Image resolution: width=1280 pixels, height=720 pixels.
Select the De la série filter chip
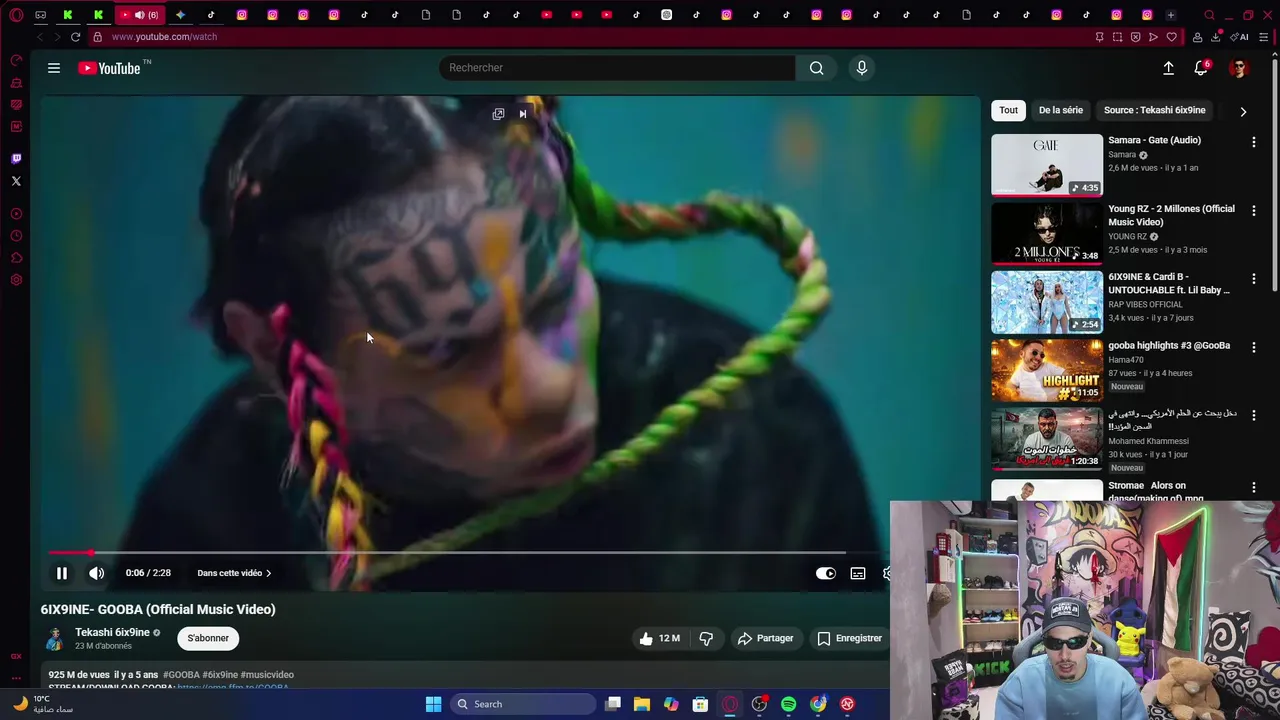(1061, 110)
